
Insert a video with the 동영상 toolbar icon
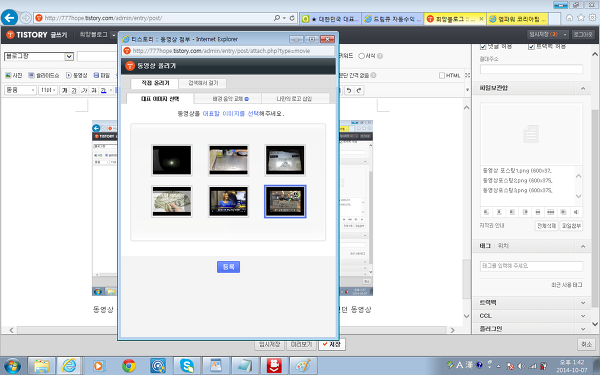[x=77, y=75]
